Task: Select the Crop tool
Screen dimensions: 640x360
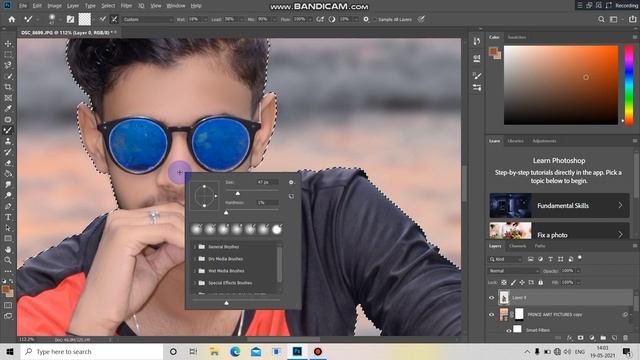Action: (8, 87)
